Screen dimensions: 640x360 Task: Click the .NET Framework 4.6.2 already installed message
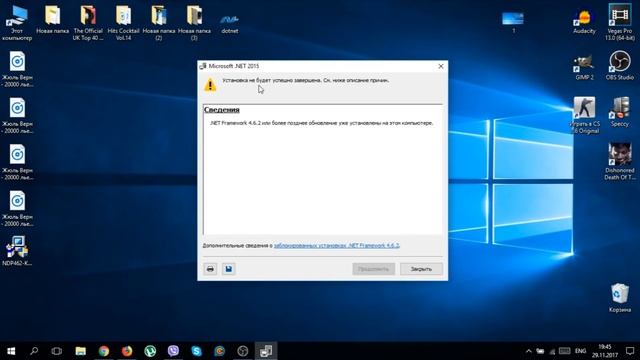pos(321,123)
